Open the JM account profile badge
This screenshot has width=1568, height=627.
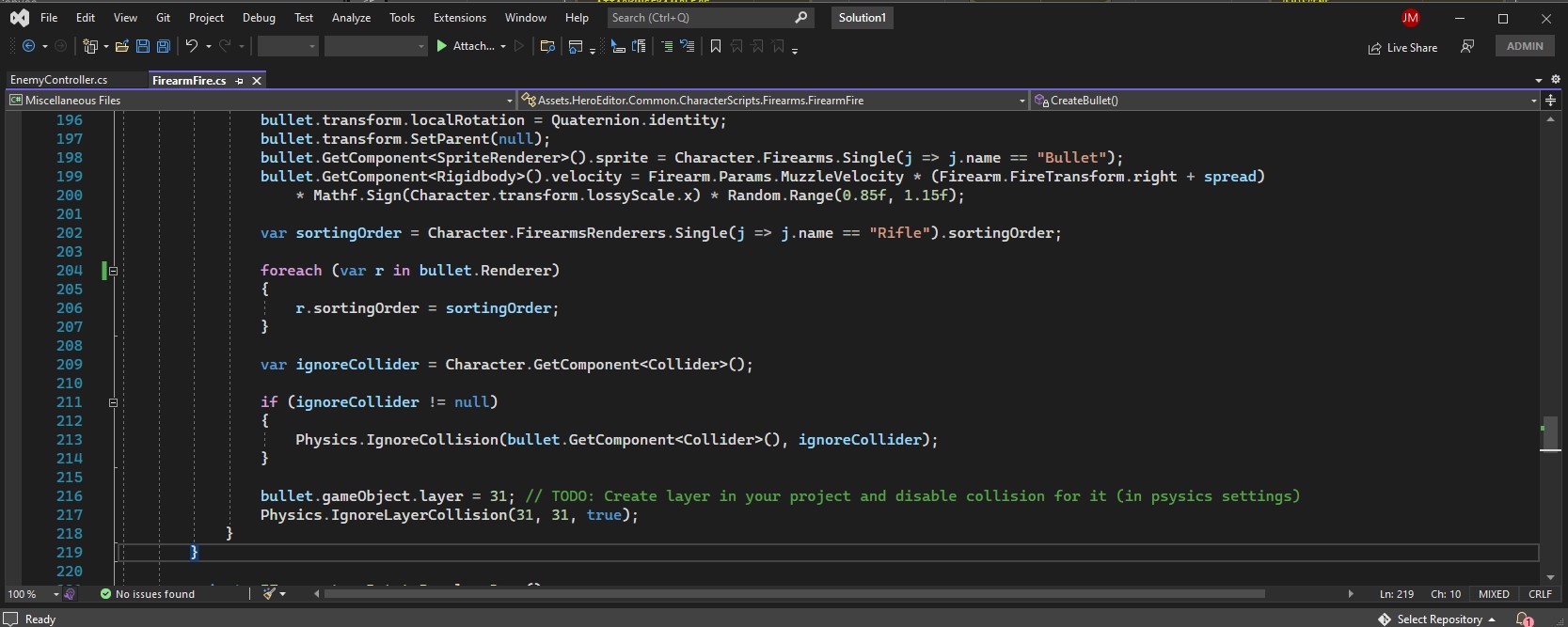[1410, 18]
